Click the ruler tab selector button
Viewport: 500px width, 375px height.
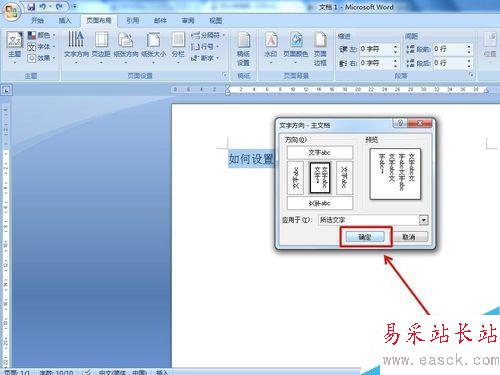(x=7, y=90)
